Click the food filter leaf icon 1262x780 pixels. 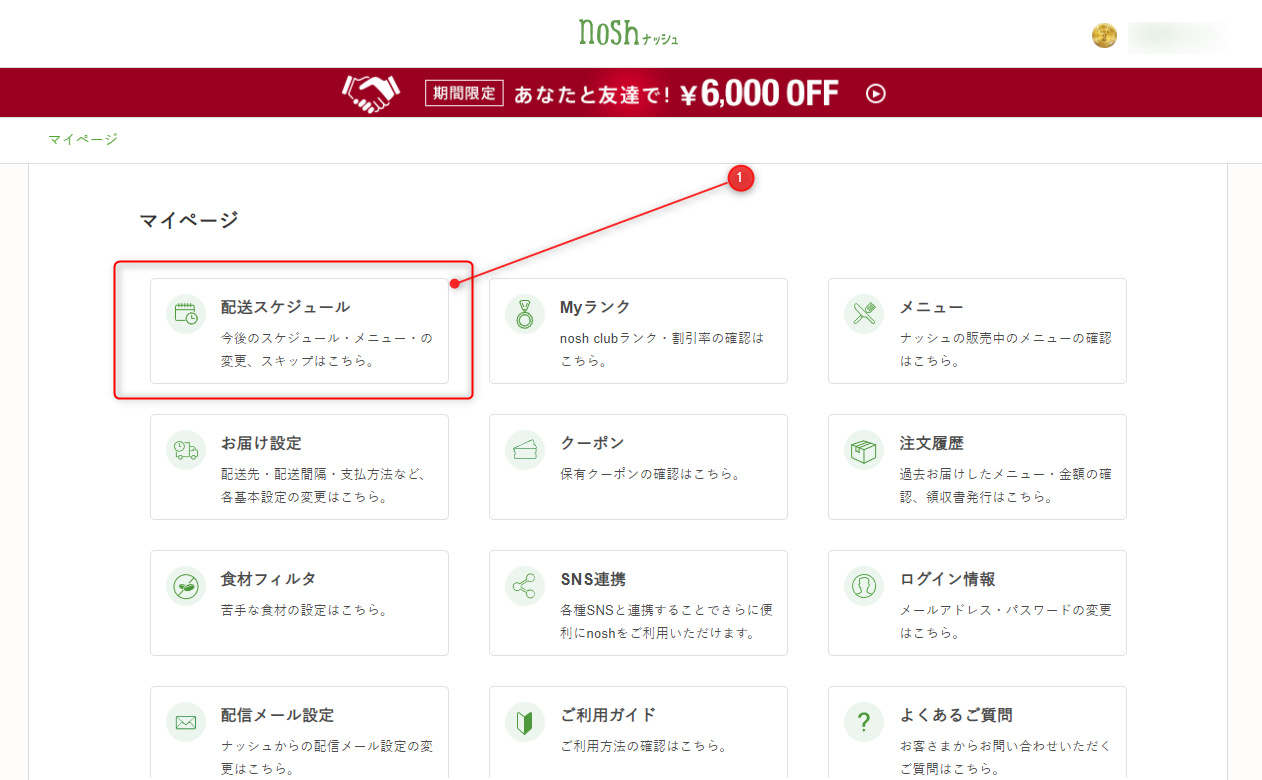pos(186,586)
